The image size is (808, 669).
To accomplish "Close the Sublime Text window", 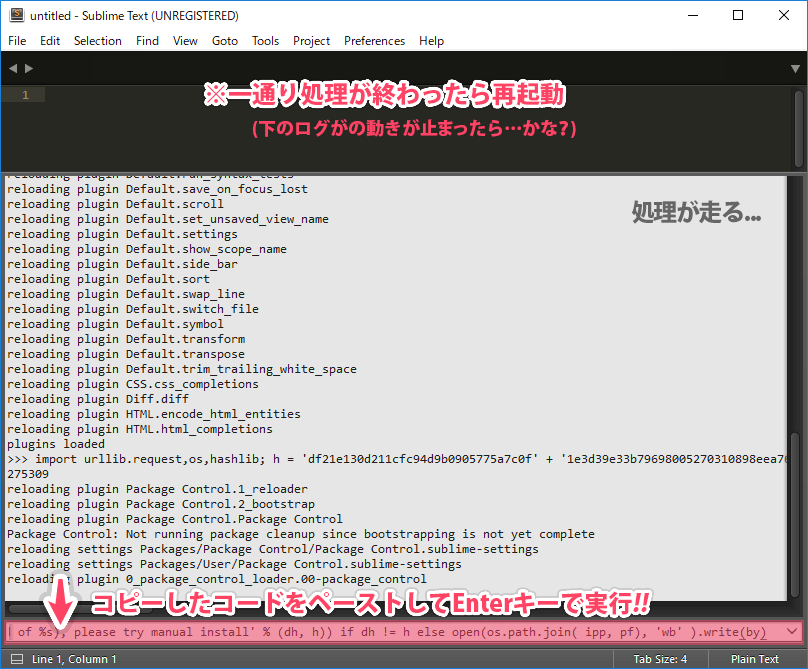I will point(784,15).
